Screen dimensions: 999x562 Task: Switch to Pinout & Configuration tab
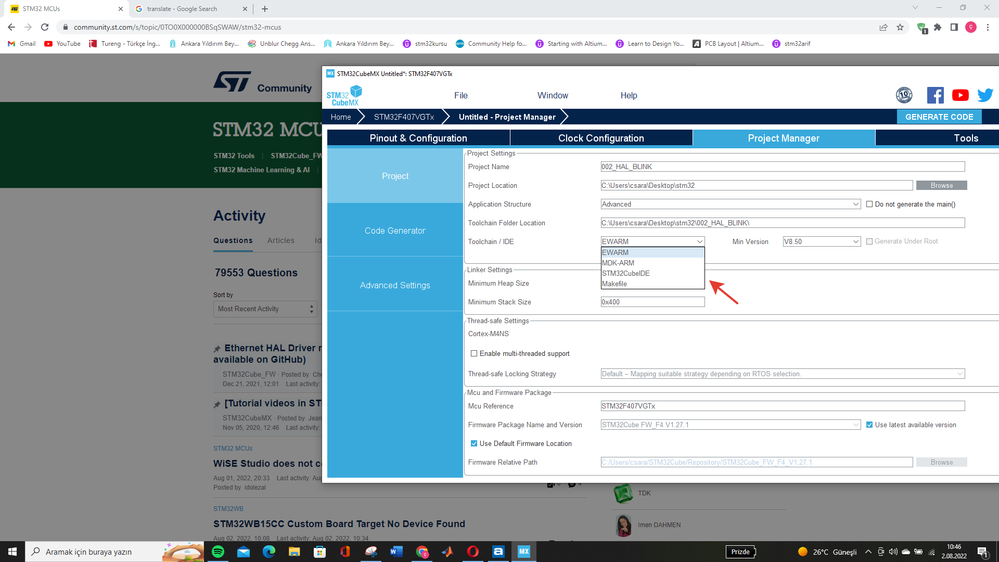click(418, 138)
